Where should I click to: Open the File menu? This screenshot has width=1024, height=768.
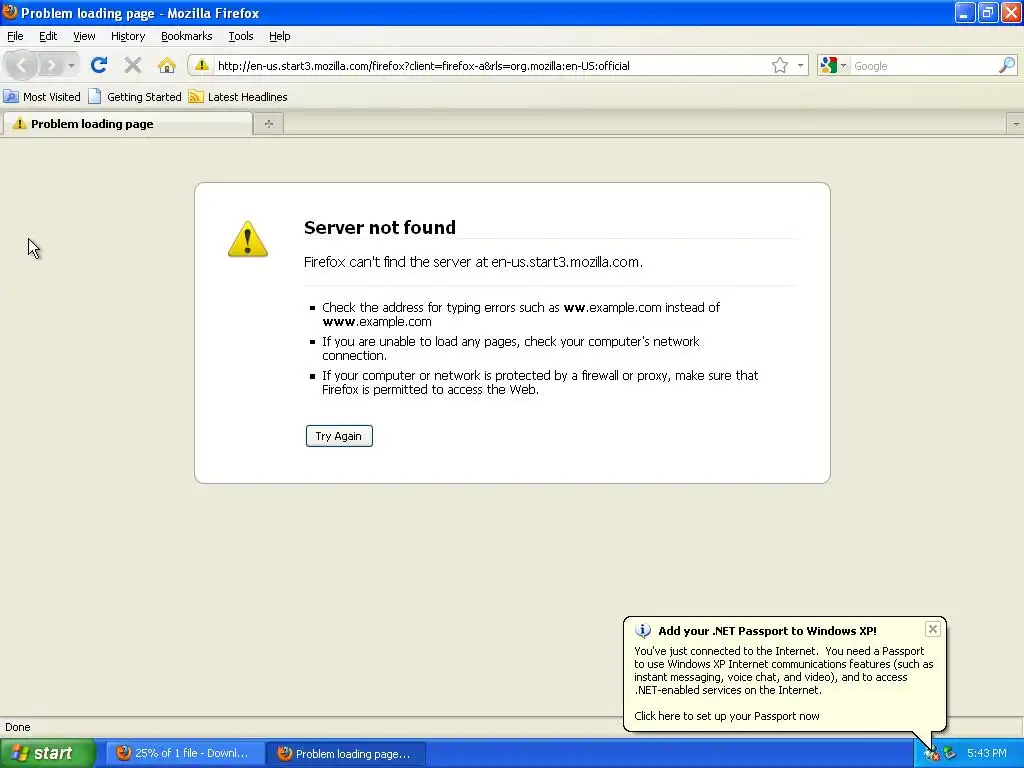pos(15,36)
